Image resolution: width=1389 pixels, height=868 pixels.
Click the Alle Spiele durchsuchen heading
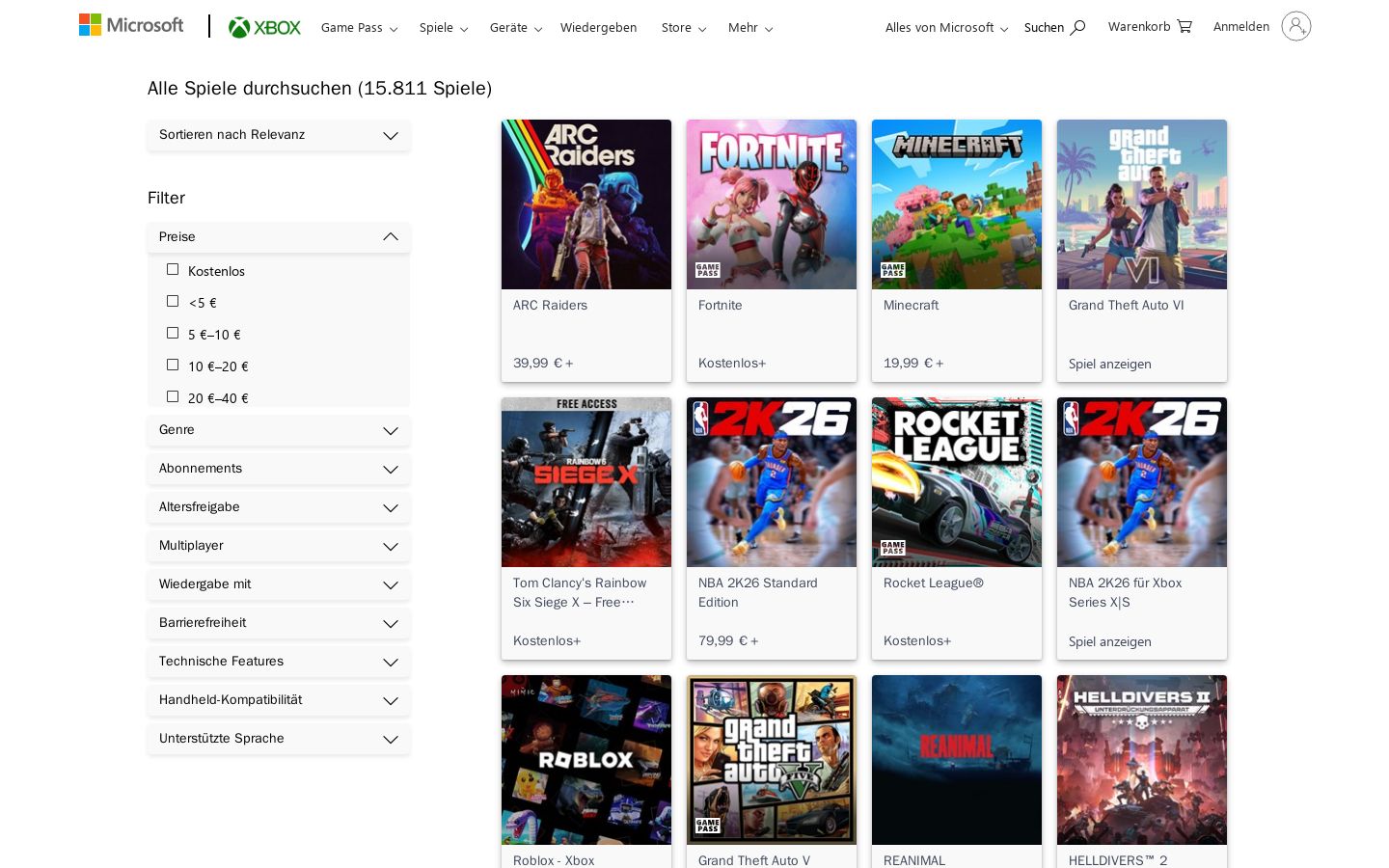pyautogui.click(x=319, y=89)
